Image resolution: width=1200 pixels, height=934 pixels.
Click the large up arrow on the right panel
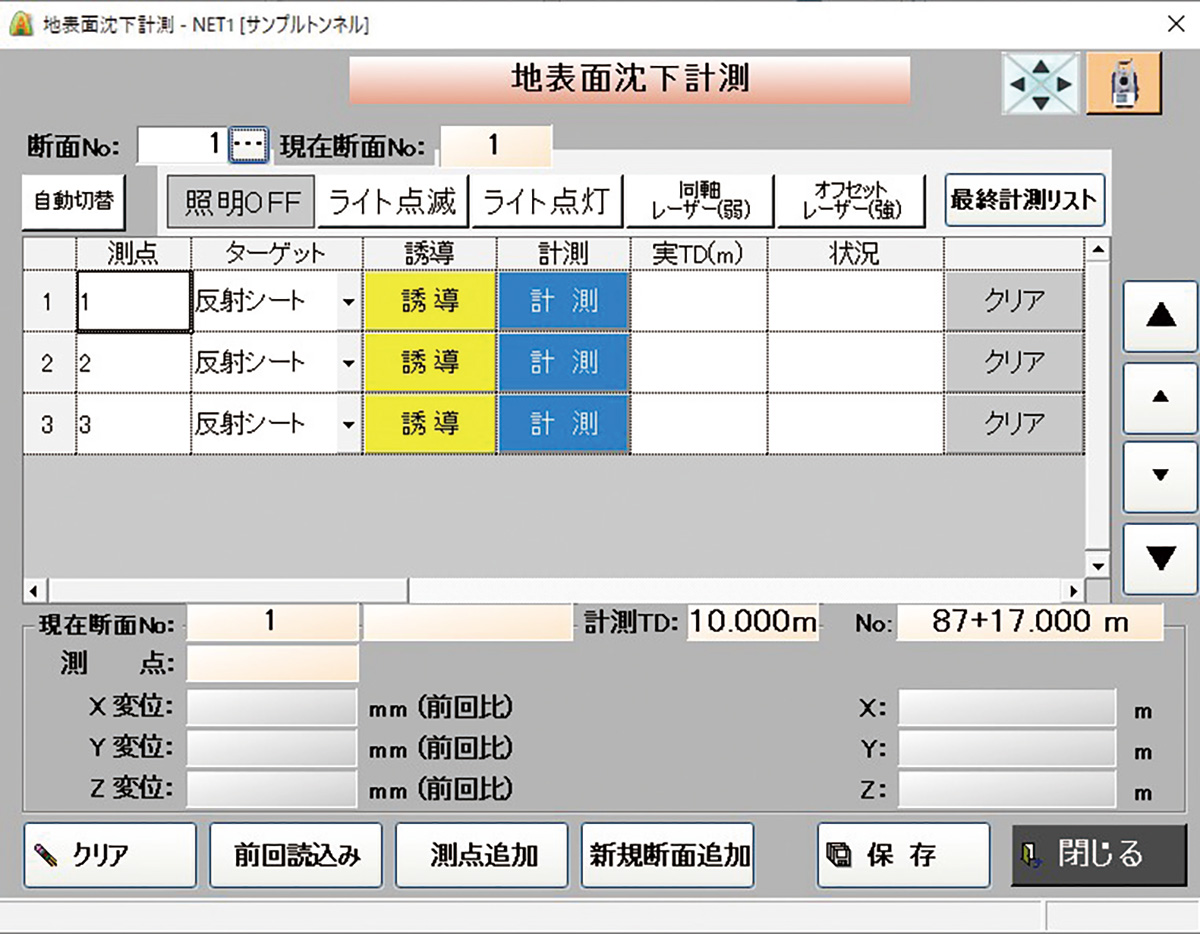tap(1159, 313)
